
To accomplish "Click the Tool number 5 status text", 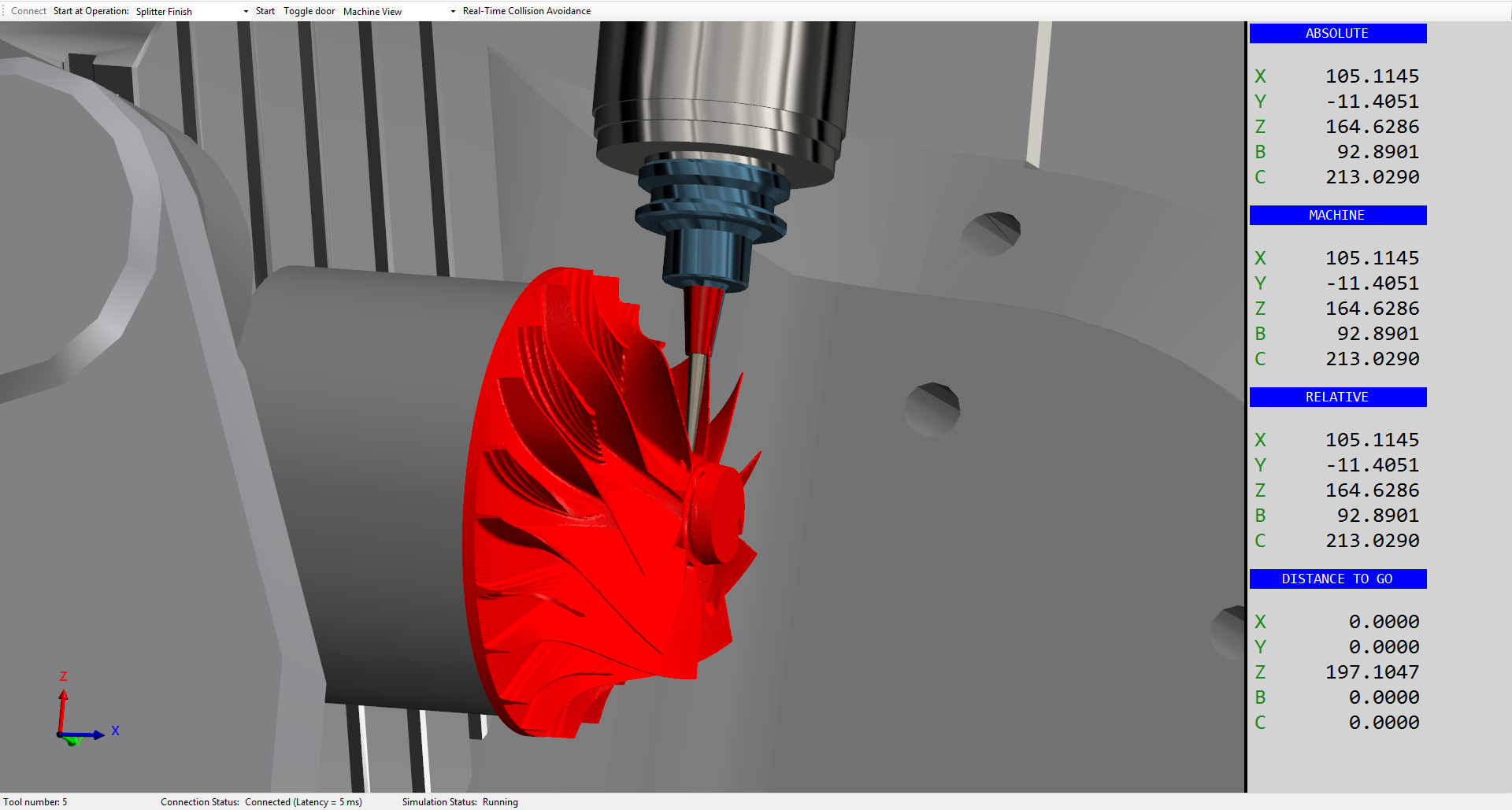I will [x=35, y=802].
